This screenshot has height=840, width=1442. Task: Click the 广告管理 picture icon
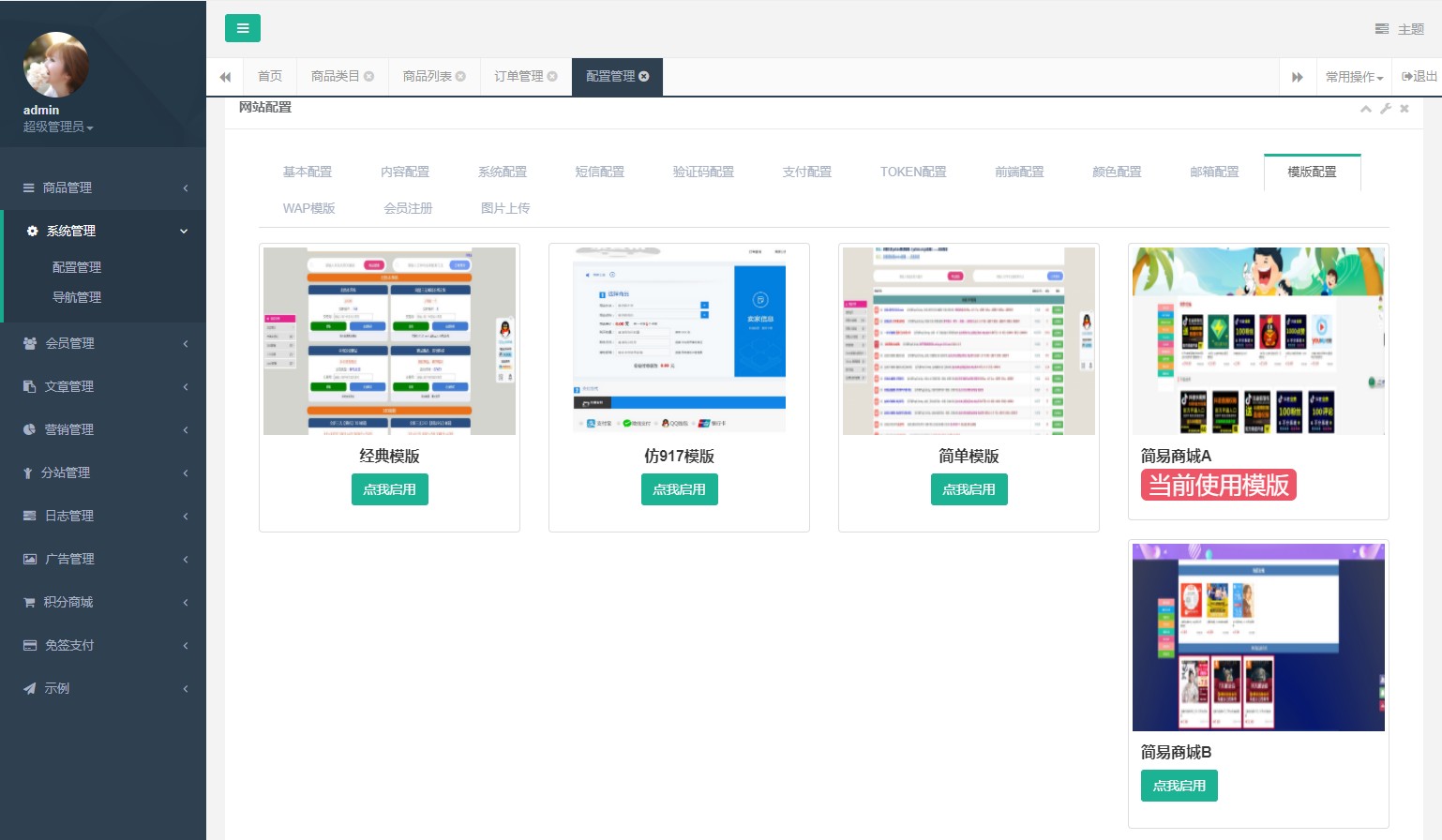coord(30,559)
